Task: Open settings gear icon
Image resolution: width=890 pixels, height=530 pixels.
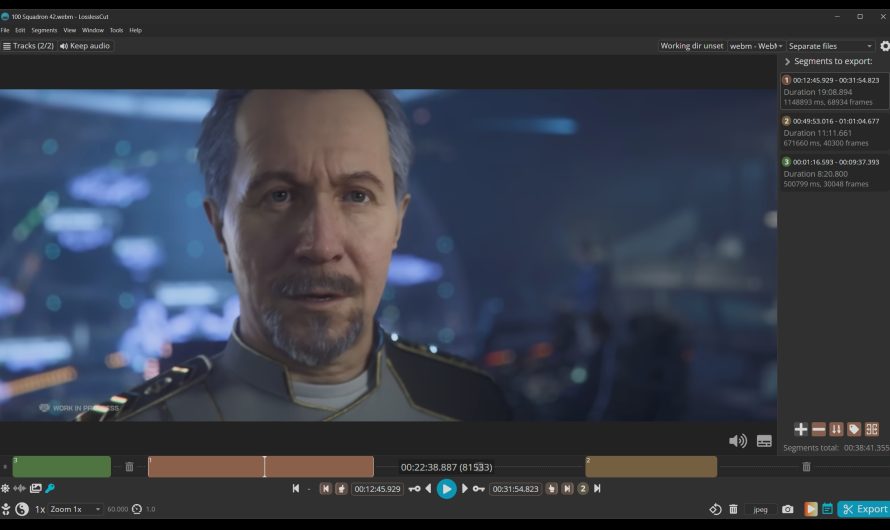Action: 884,46
